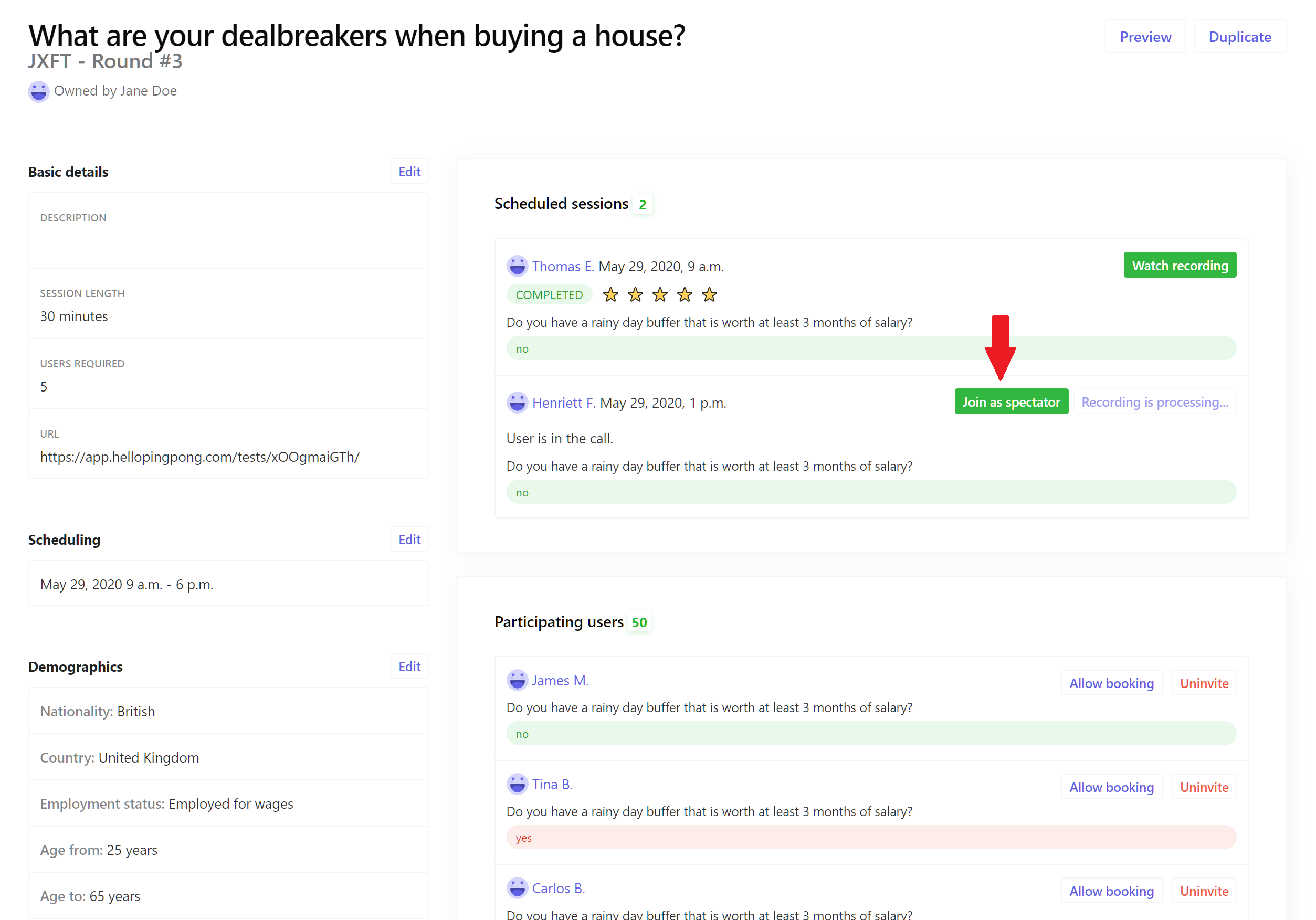Watch recording of Thomas E.'s session

coord(1179,266)
